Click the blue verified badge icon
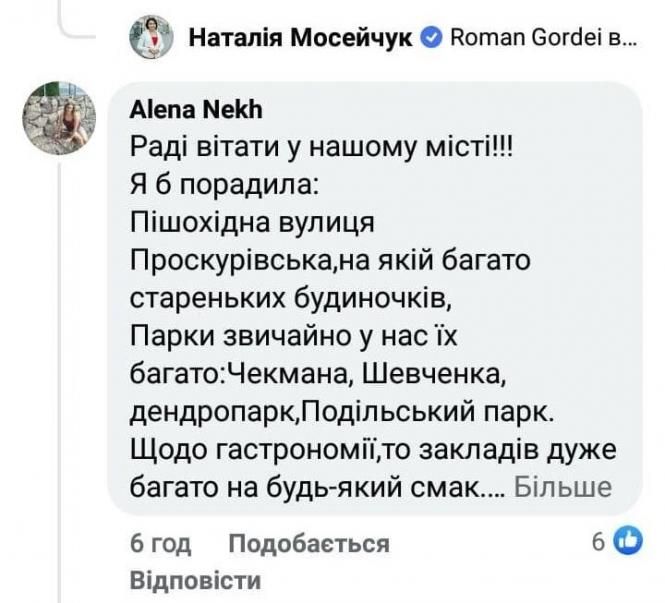Image resolution: width=665 pixels, height=603 pixels. click(x=433, y=39)
